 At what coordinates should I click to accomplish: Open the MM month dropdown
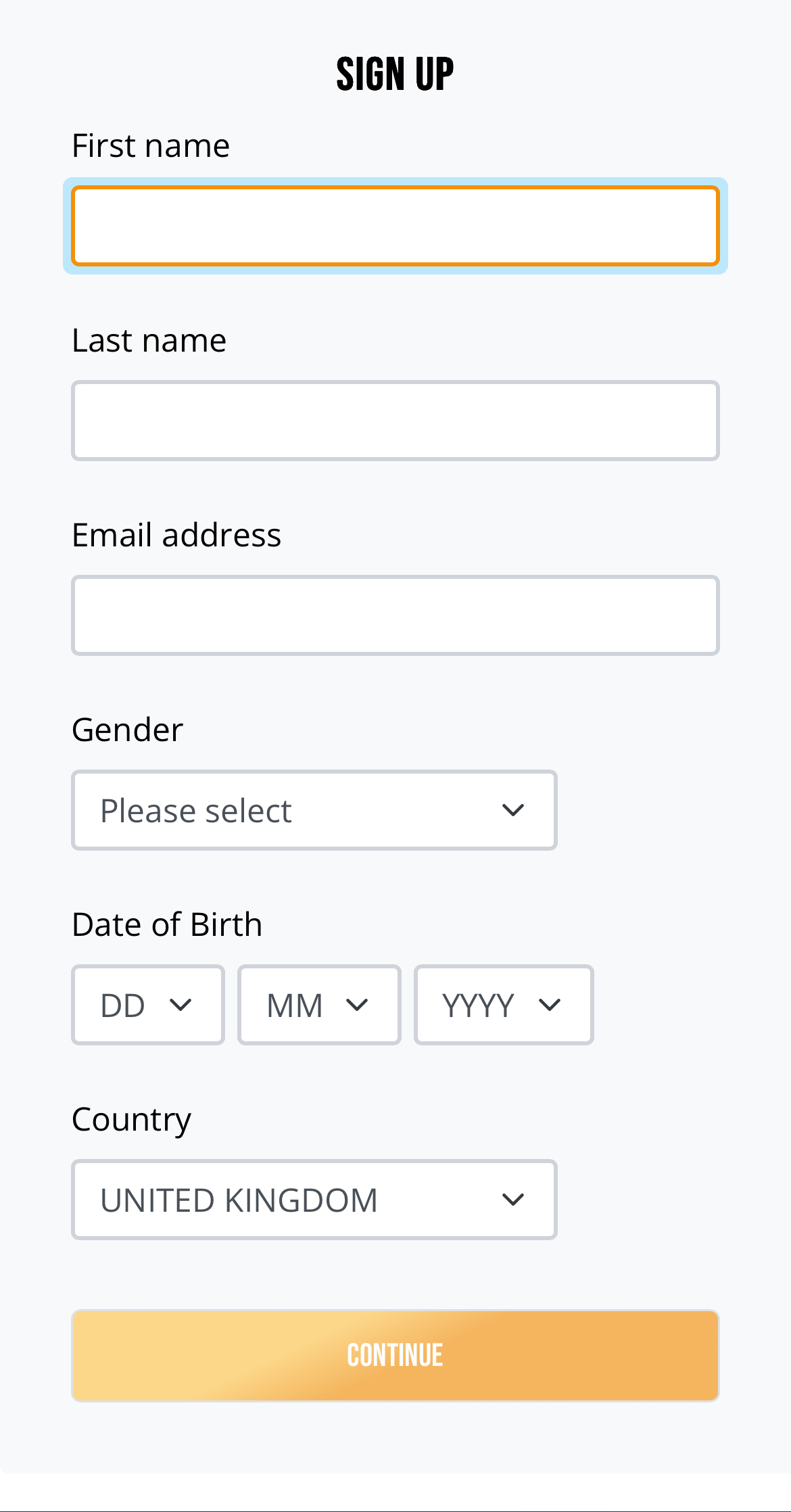tap(296, 1005)
